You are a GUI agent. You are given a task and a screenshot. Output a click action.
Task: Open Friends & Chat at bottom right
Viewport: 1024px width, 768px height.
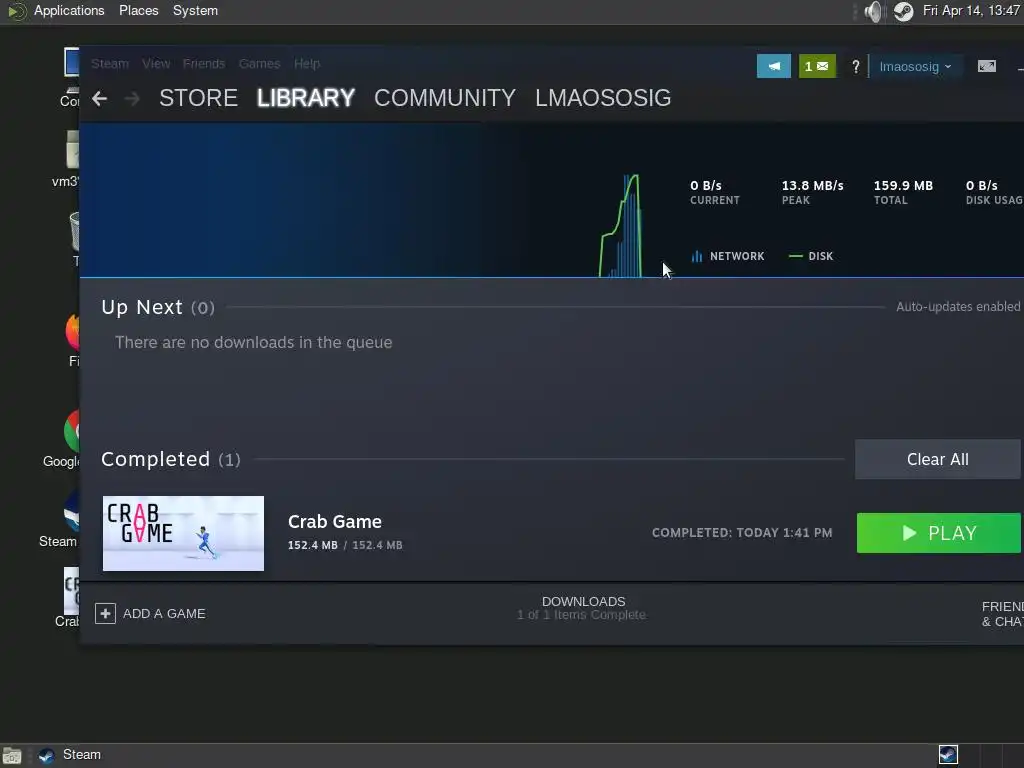point(1002,614)
